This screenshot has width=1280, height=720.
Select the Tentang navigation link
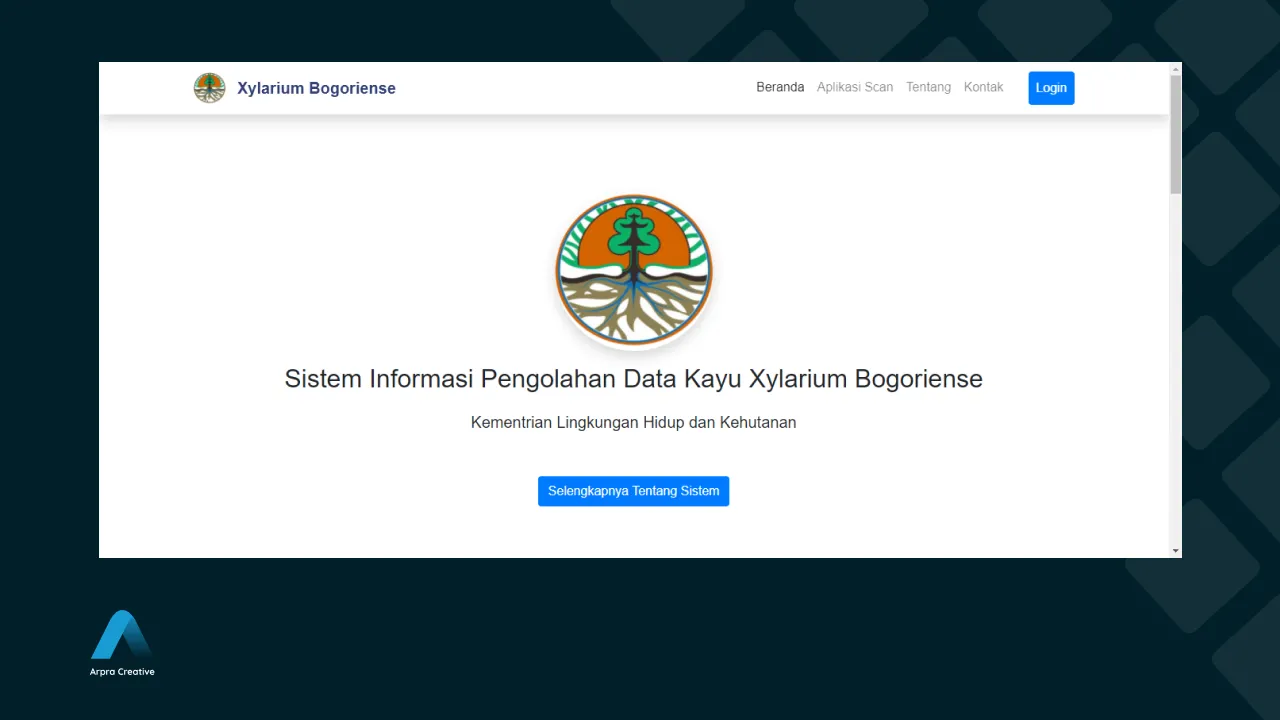928,87
